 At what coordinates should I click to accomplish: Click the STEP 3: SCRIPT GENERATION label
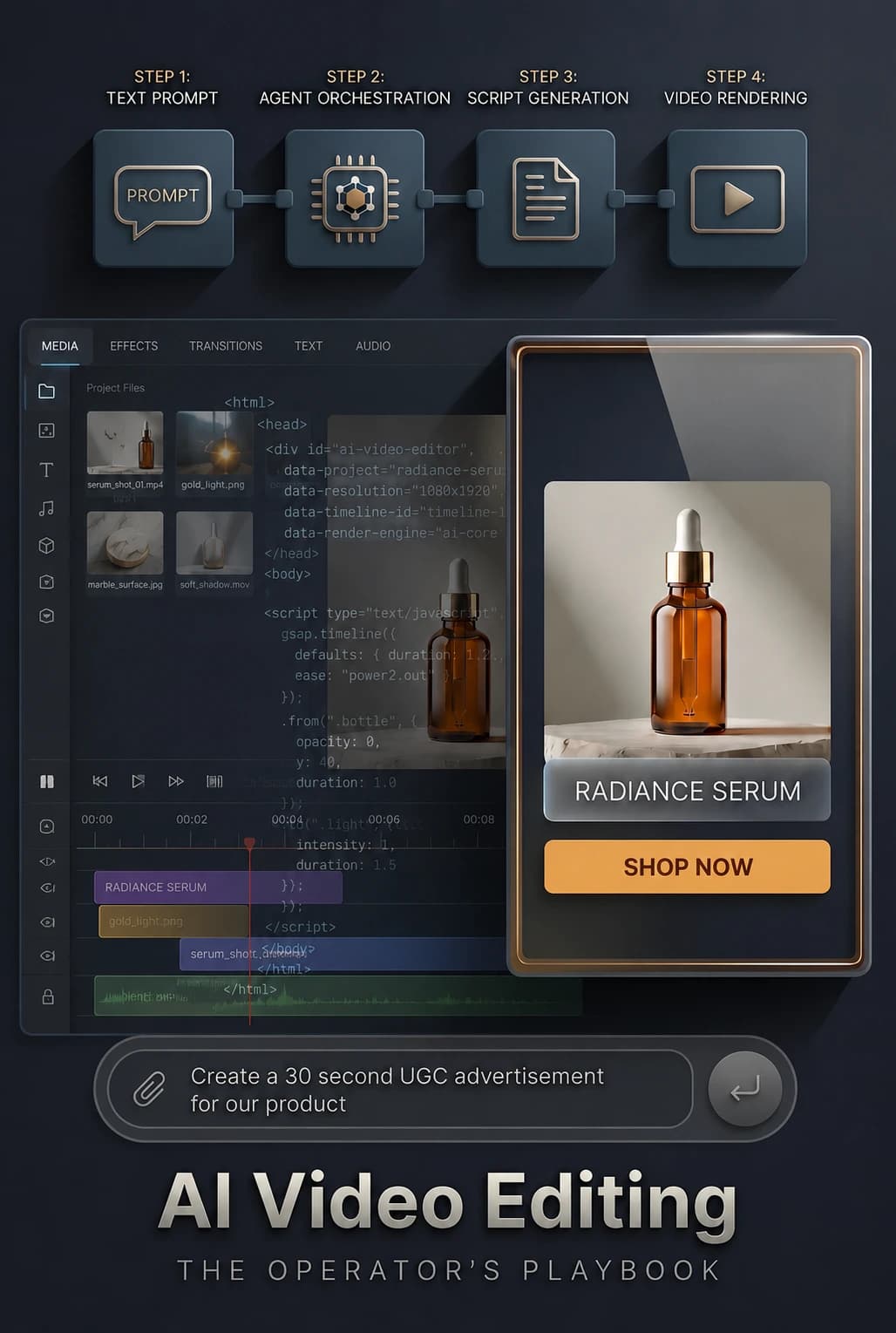pos(547,87)
